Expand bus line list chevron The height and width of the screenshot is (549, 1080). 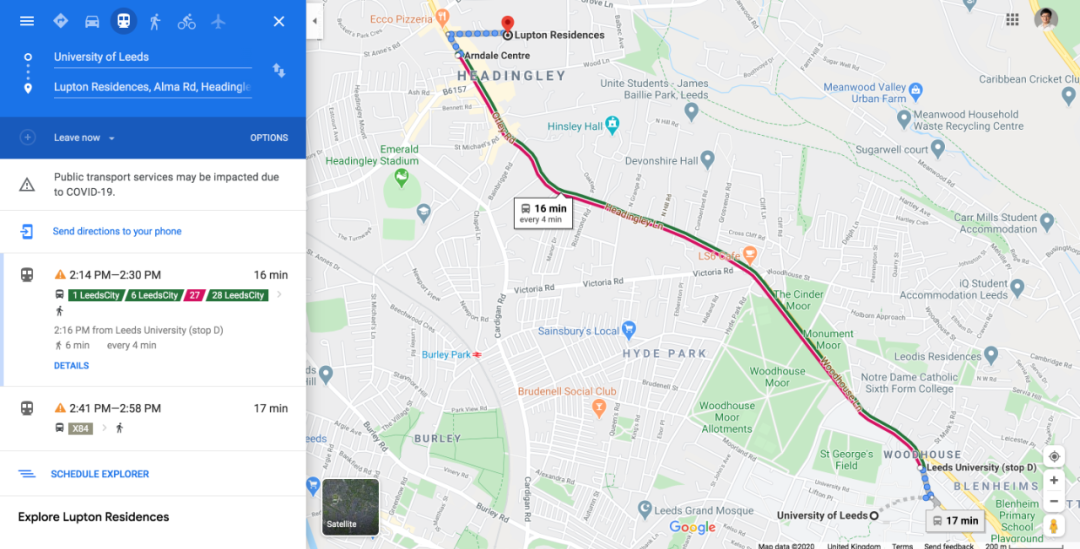tap(279, 295)
